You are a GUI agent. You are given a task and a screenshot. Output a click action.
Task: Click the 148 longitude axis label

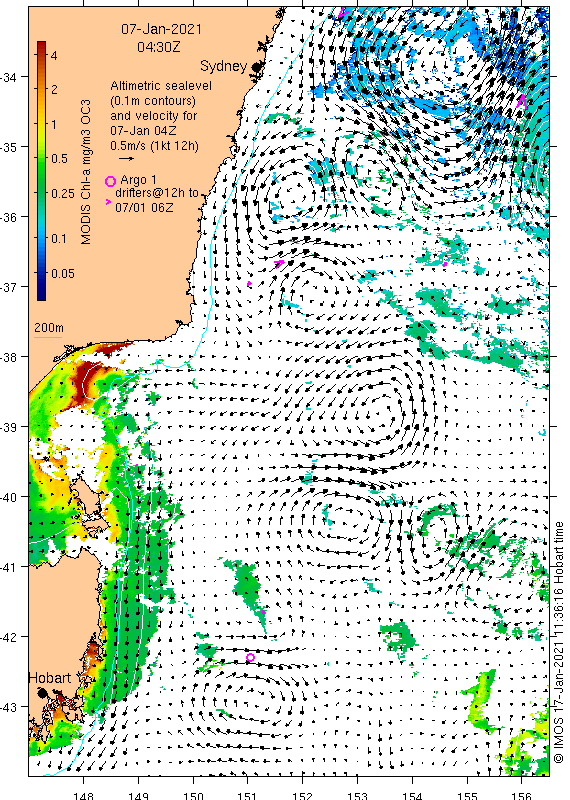pyautogui.click(x=83, y=795)
